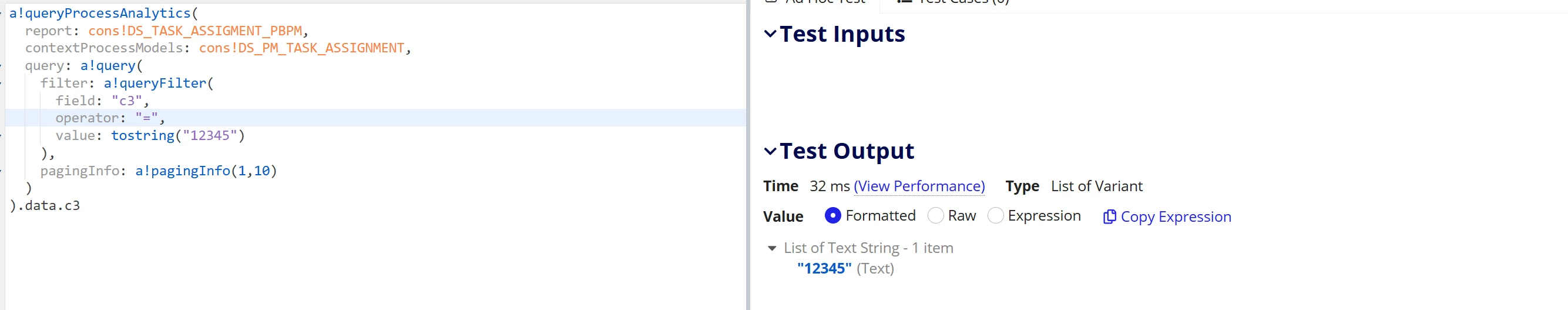Place cursor on the operator line

[375, 118]
